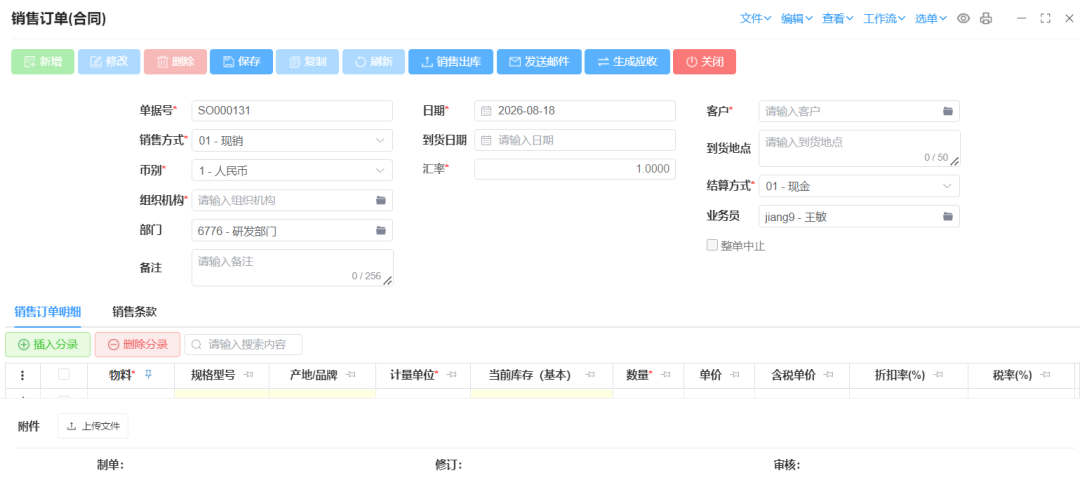Click the 请输入搜索内容 search field

(243, 344)
